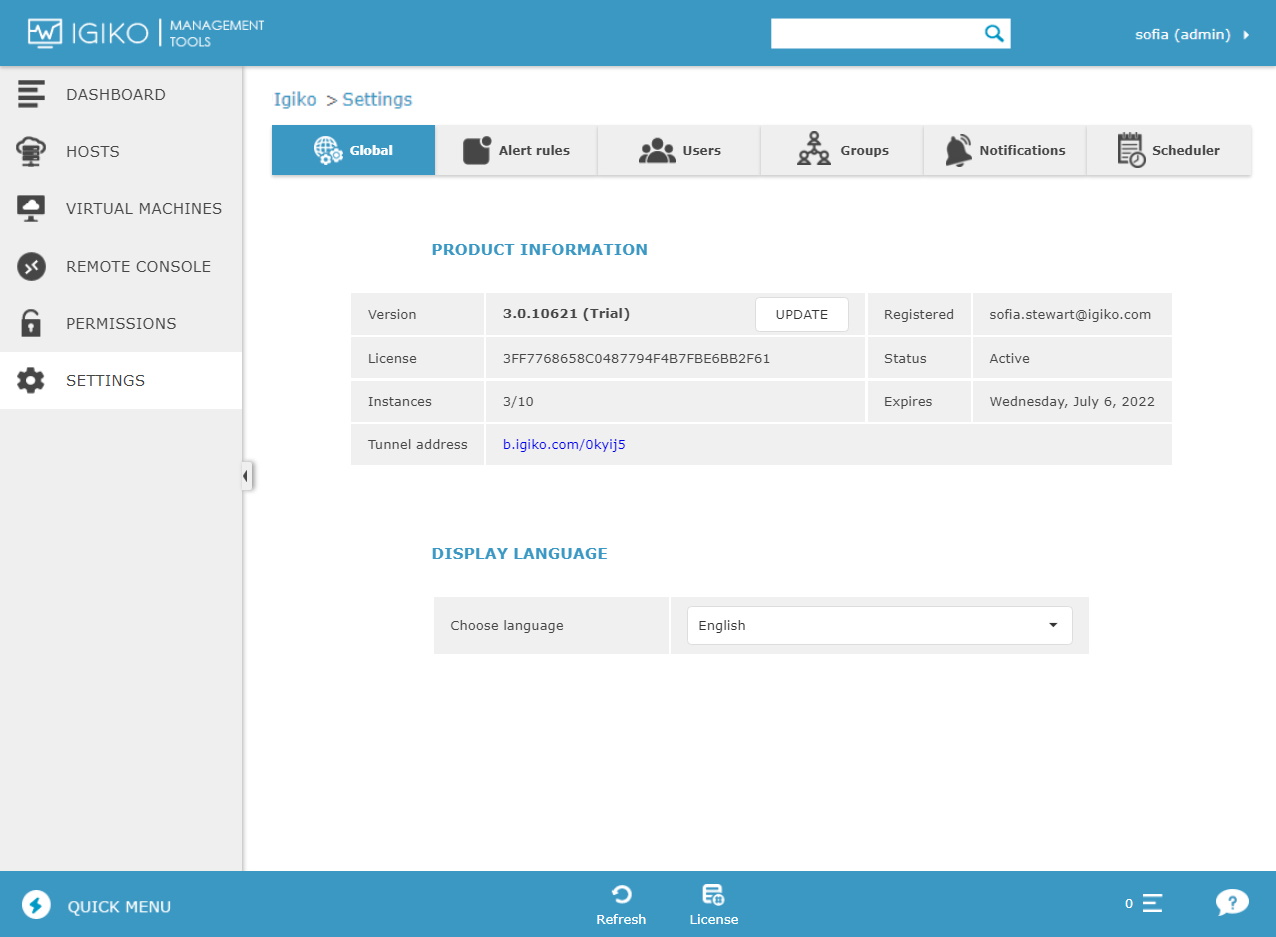Viewport: 1276px width, 937px height.
Task: Click the Igiko monitor logo icon
Action: tap(45, 33)
